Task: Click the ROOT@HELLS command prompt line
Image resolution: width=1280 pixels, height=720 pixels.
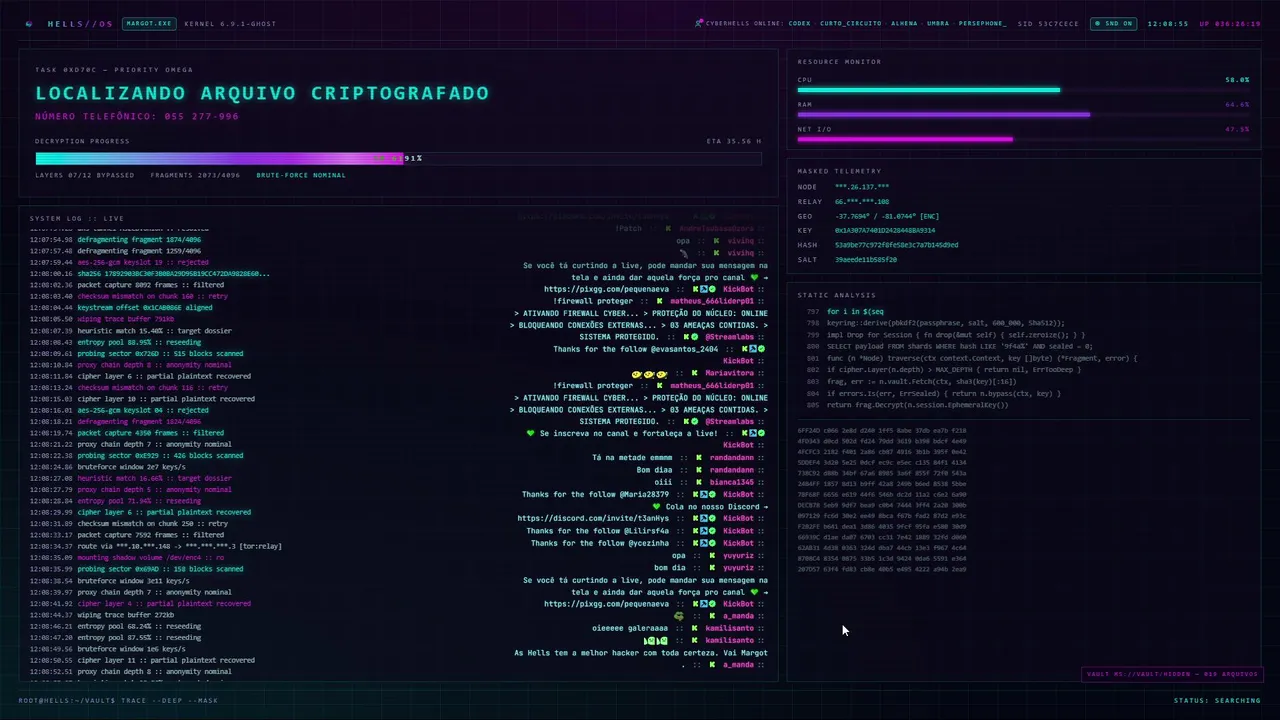Action: [x=118, y=700]
